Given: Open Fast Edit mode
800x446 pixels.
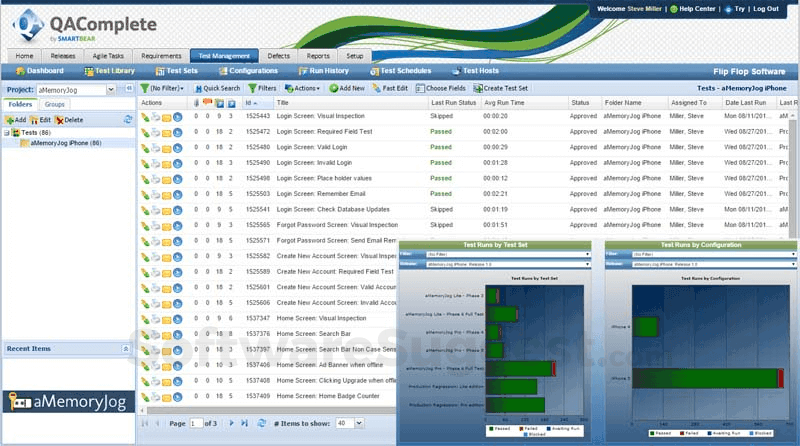Looking at the screenshot, I should point(390,88).
